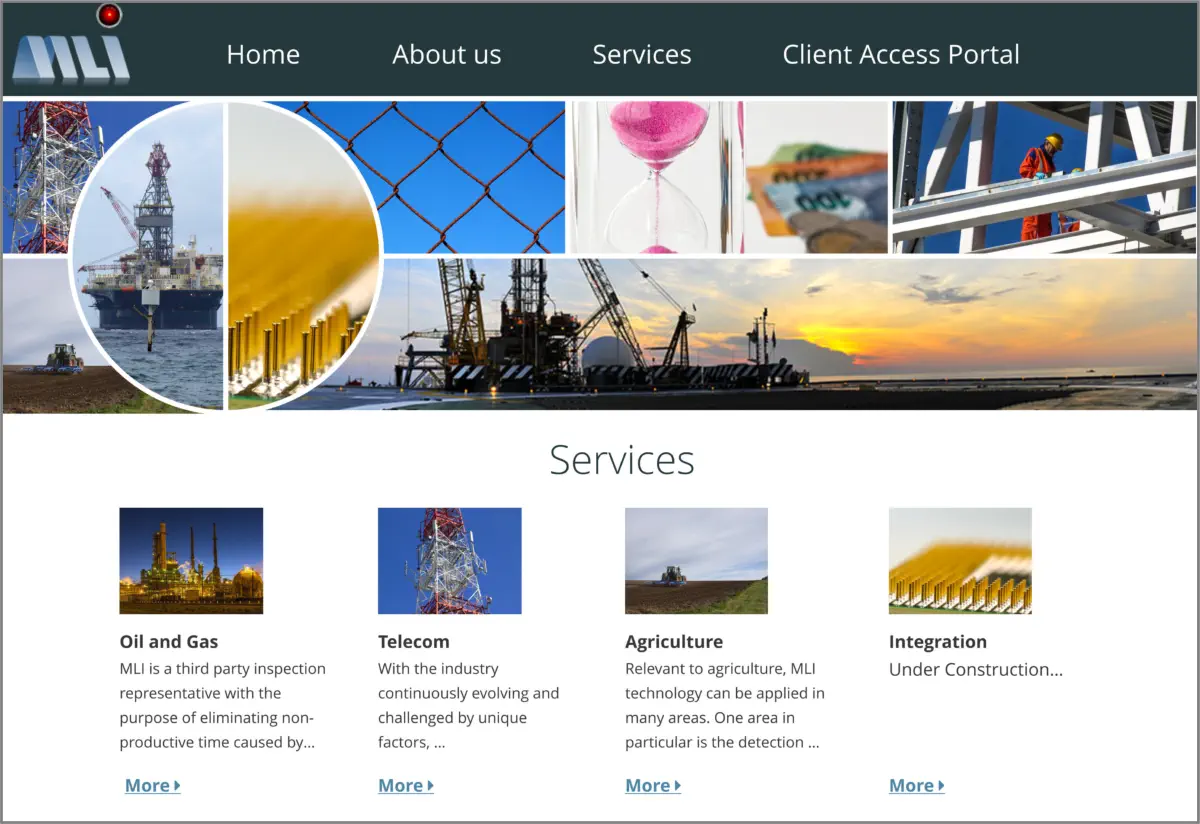
Task: Click More under Agriculture
Action: click(653, 786)
